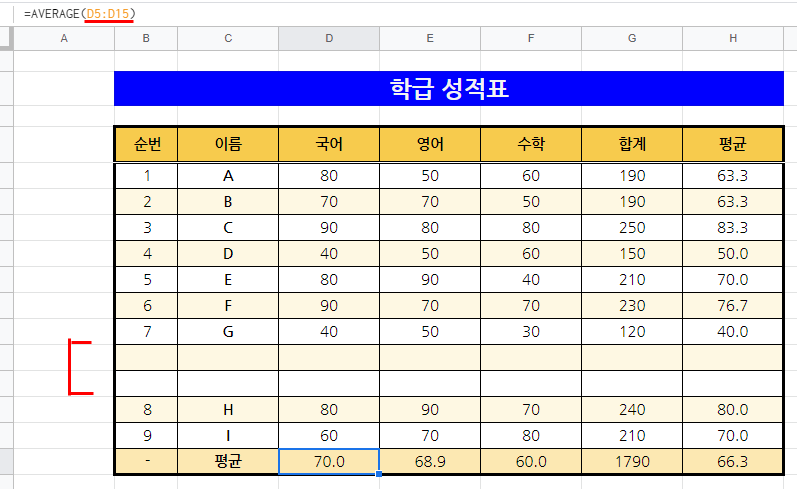Screen dimensions: 797x489
Task: Click the 순번 table header cell
Action: click(x=147, y=144)
